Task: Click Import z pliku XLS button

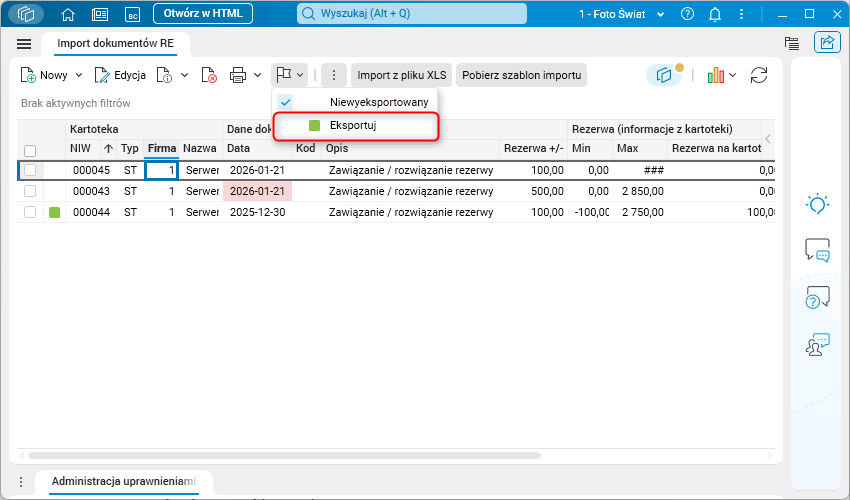Action: click(x=402, y=75)
